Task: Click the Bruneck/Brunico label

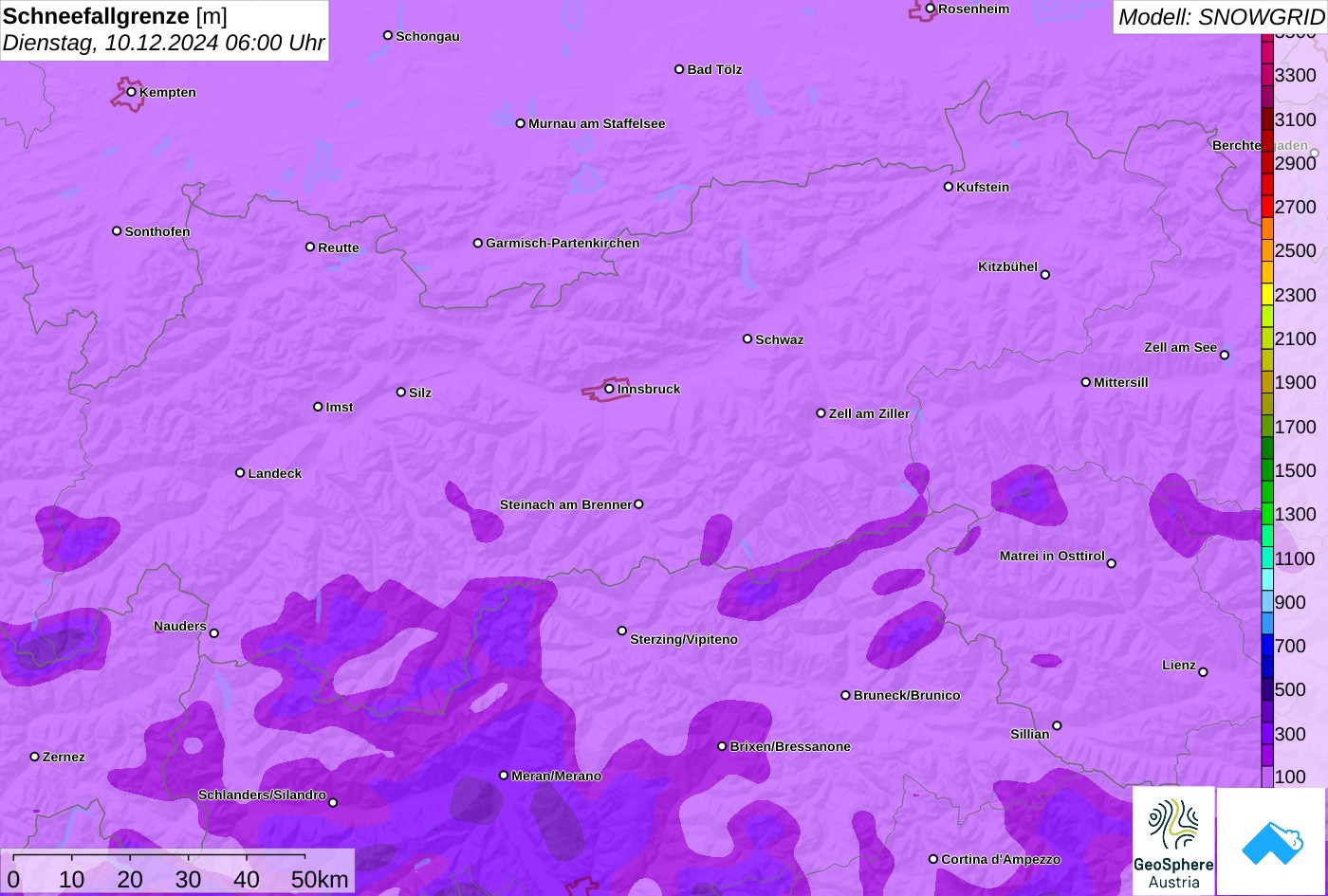Action: [907, 695]
